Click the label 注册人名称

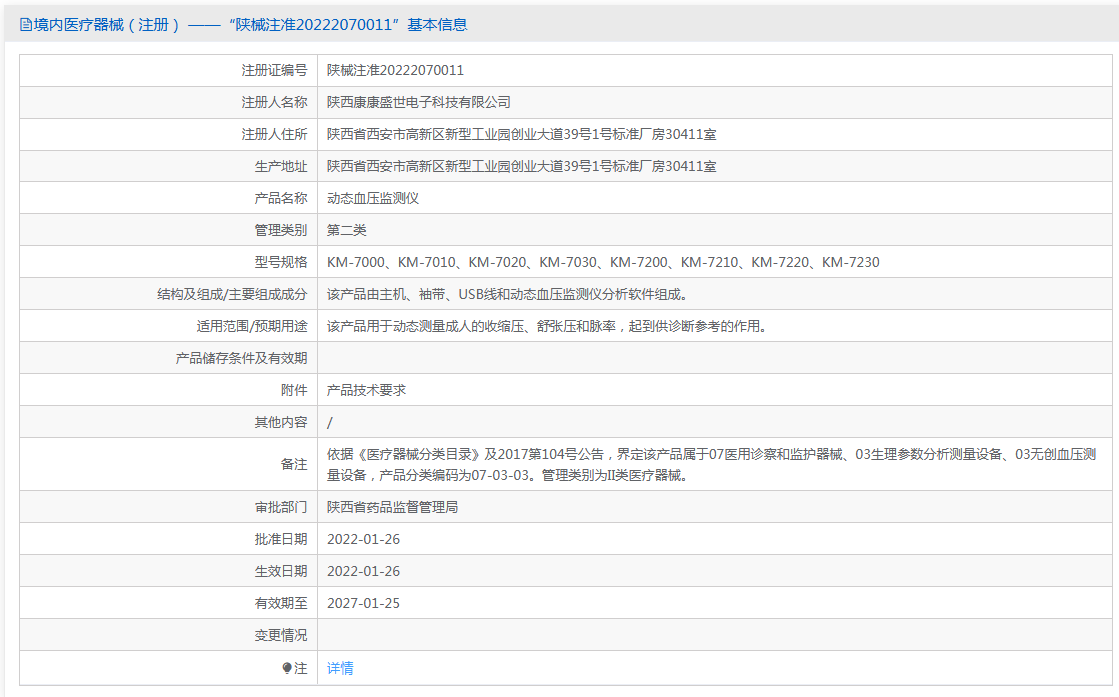pos(274,103)
